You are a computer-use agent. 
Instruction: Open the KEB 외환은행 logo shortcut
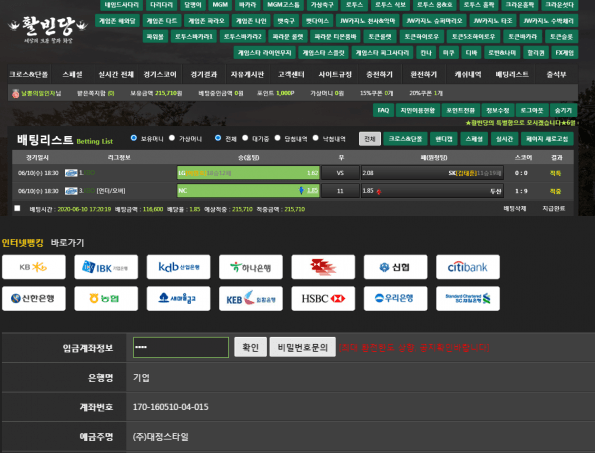point(251,299)
